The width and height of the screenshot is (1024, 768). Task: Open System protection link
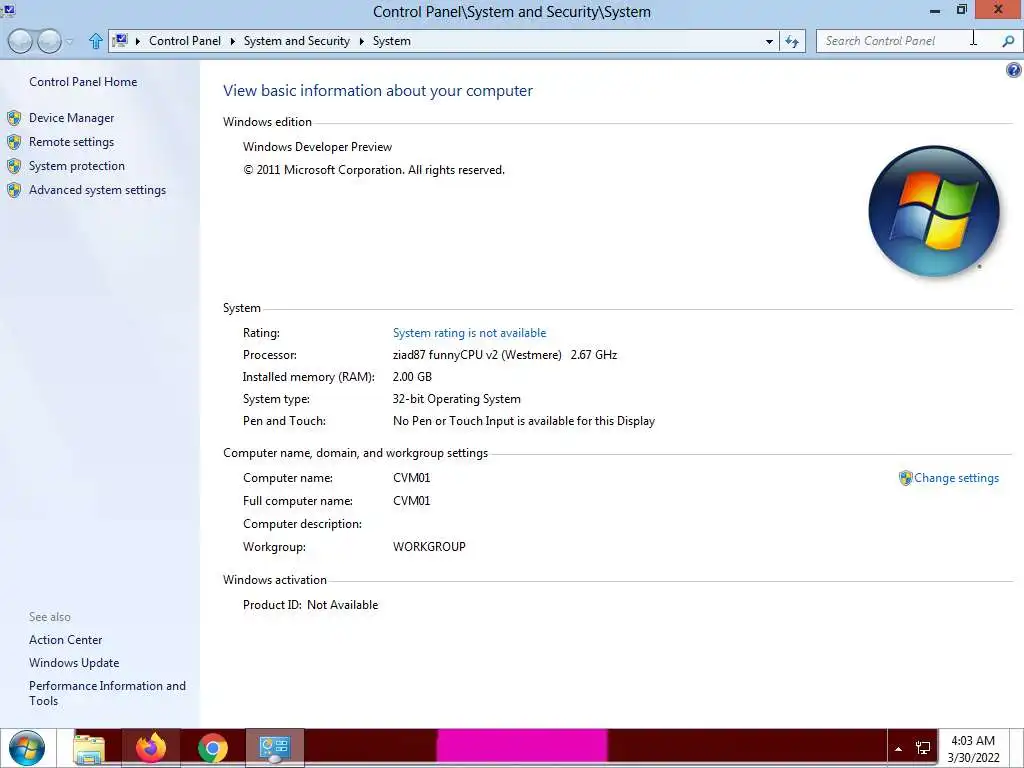(76, 166)
